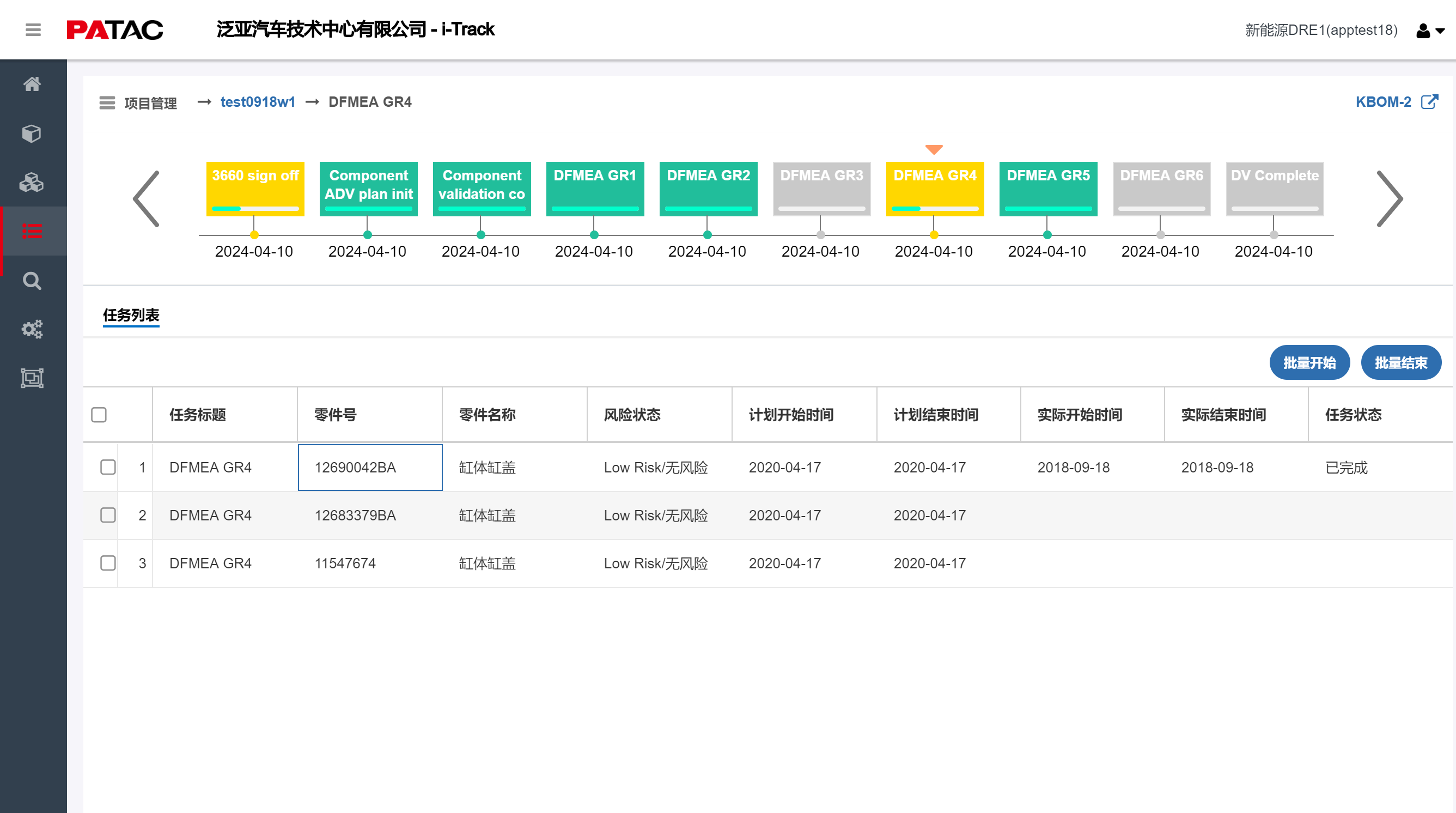The image size is (1456, 813).
Task: Click the username 新能源DRE1(apptest18)
Action: click(x=1321, y=30)
